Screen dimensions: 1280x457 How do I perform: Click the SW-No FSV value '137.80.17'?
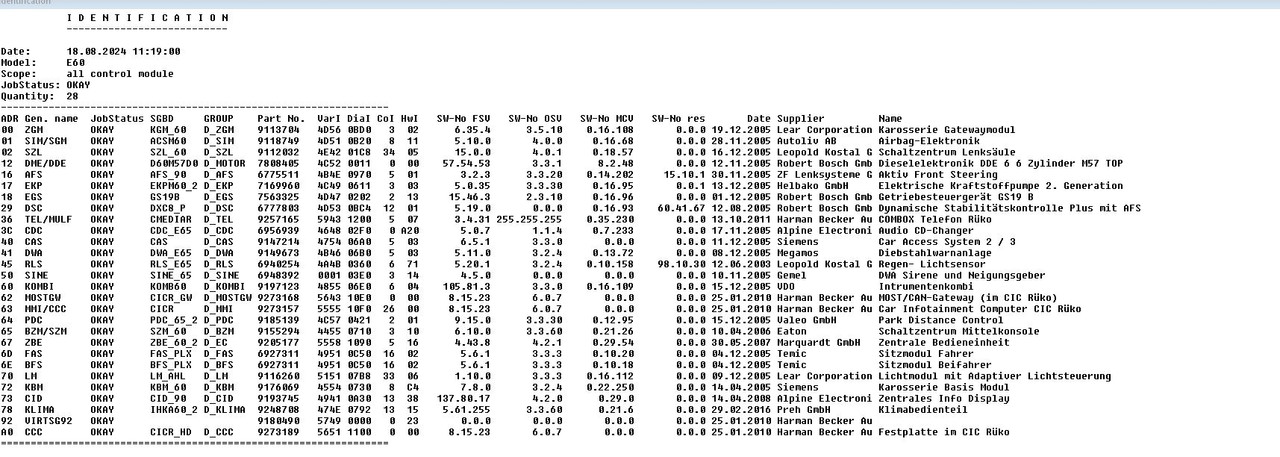462,399
